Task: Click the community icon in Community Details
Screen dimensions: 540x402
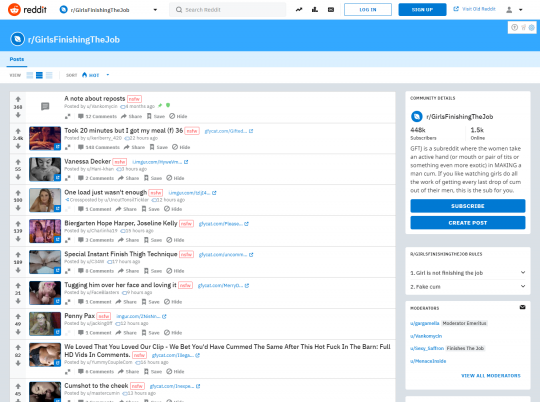Action: click(x=417, y=116)
